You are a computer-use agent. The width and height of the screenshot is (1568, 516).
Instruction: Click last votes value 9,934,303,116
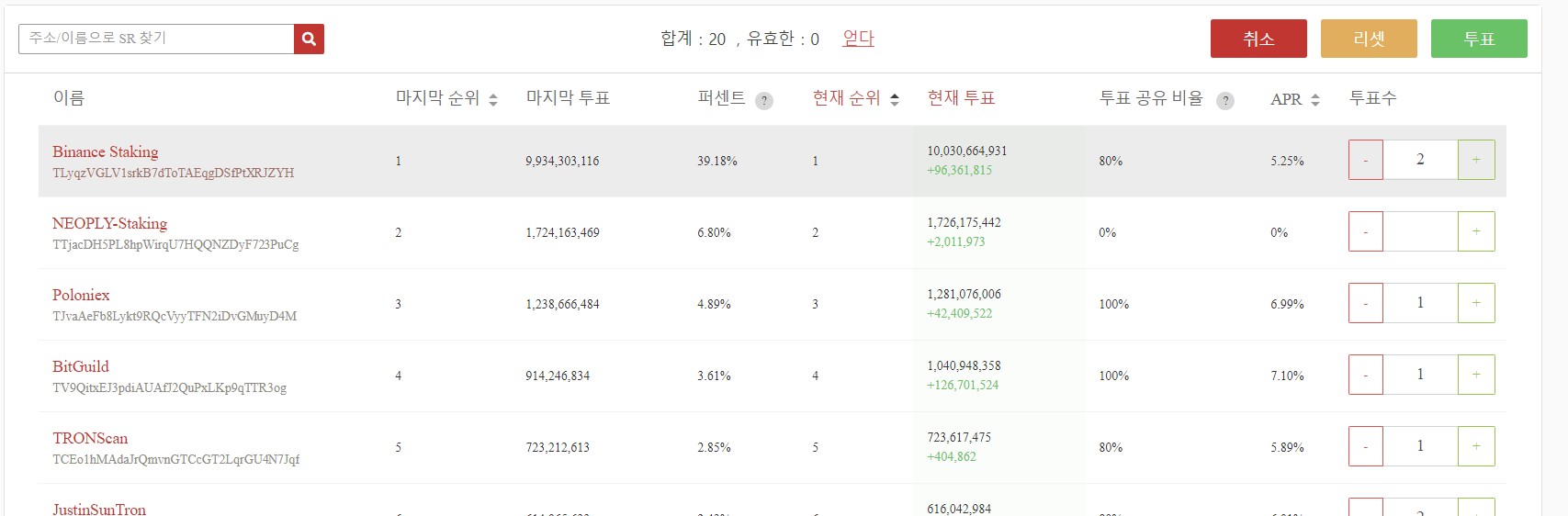click(x=562, y=161)
